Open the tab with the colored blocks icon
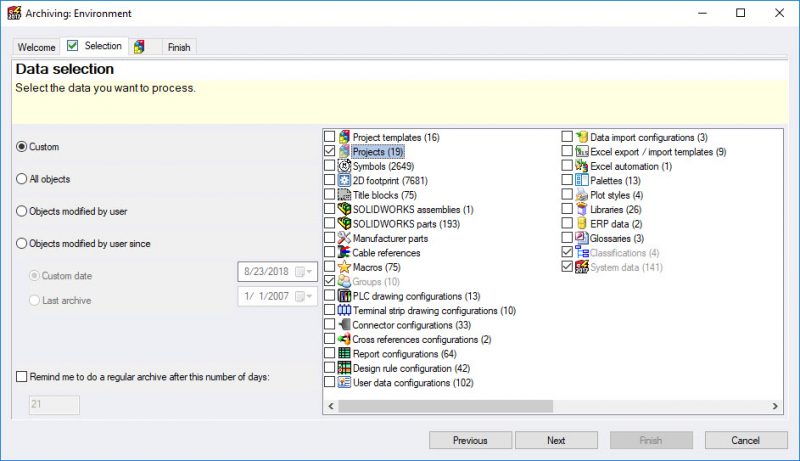 tap(145, 47)
